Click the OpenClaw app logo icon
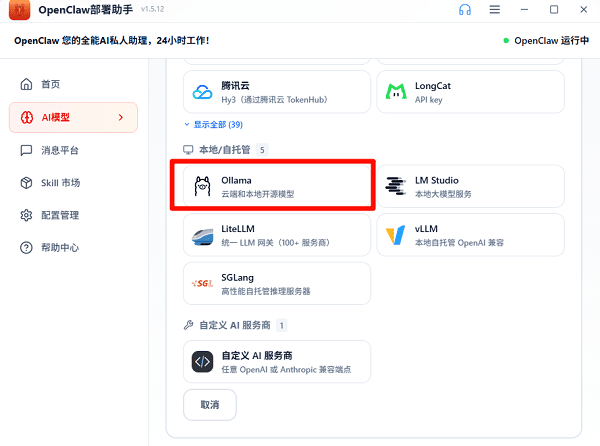This screenshot has width=600, height=446. coord(19,10)
